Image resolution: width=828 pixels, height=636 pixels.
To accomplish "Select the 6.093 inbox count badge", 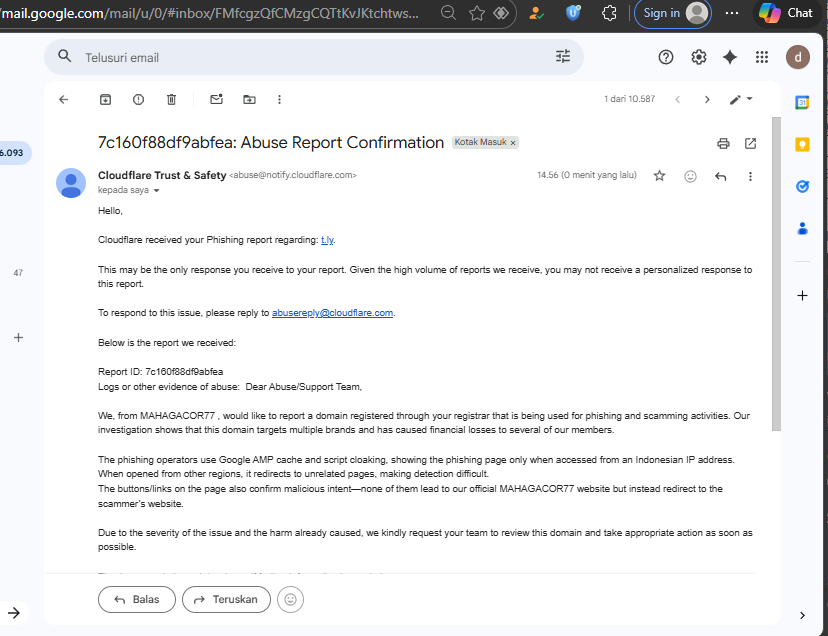I will click(x=14, y=153).
